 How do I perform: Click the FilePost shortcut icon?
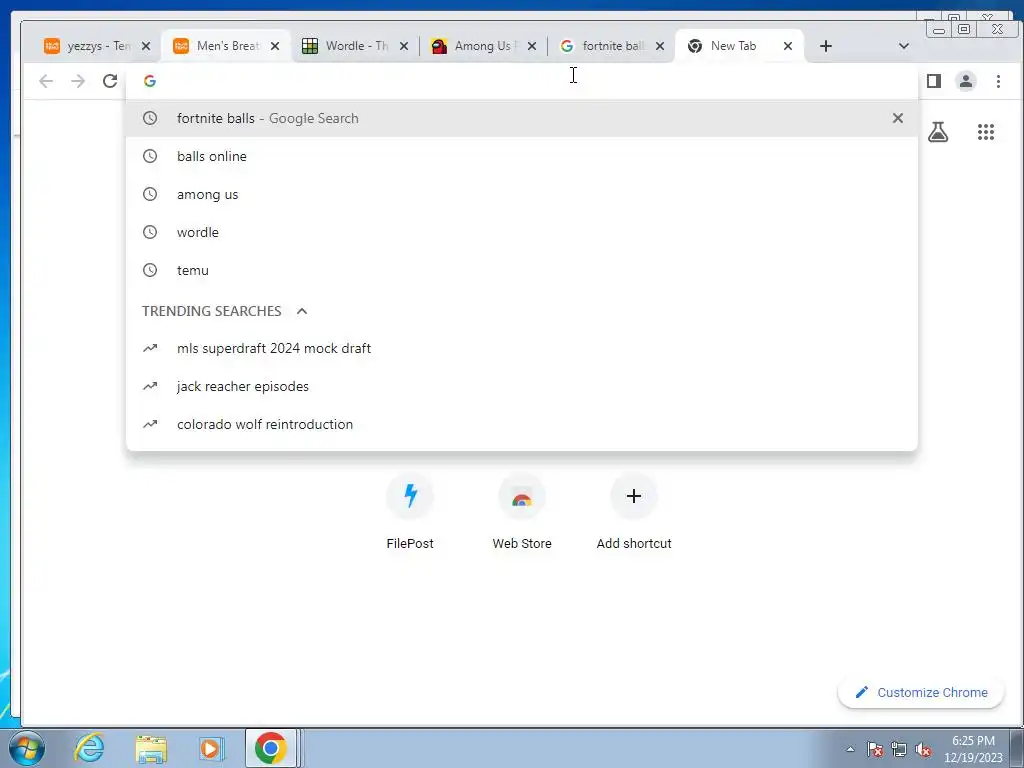point(410,496)
